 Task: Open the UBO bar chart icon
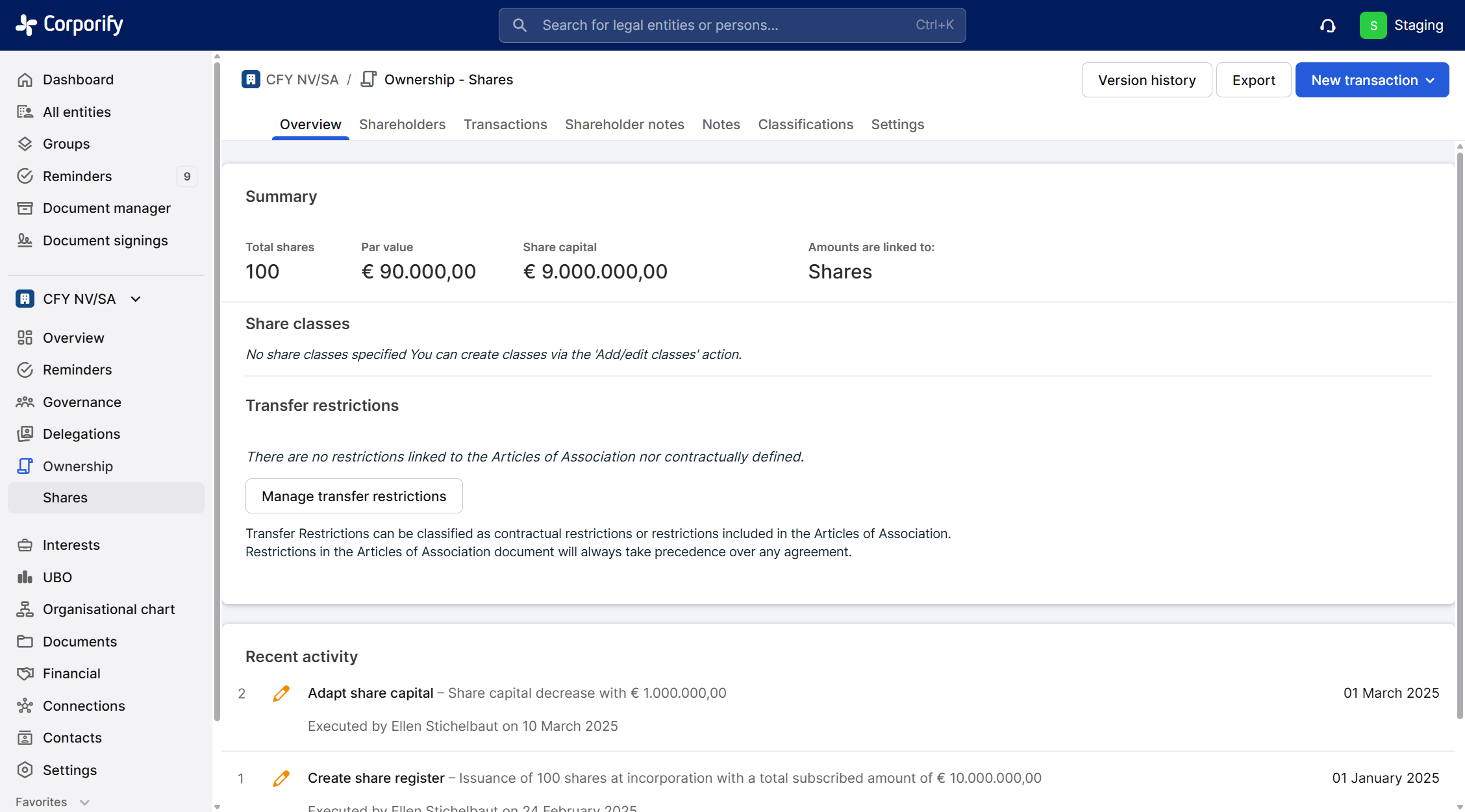click(25, 577)
